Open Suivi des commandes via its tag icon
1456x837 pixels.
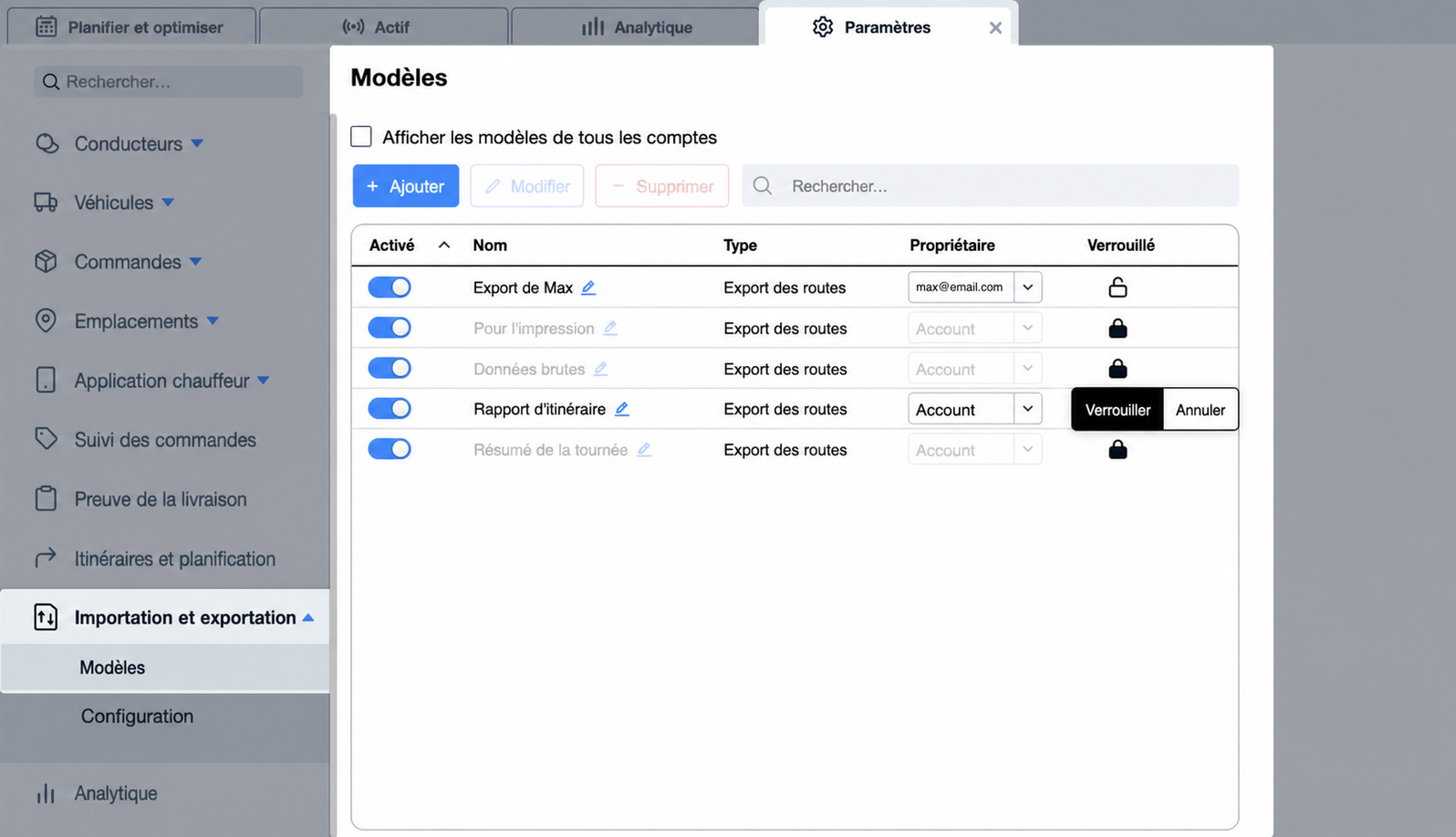coord(46,439)
